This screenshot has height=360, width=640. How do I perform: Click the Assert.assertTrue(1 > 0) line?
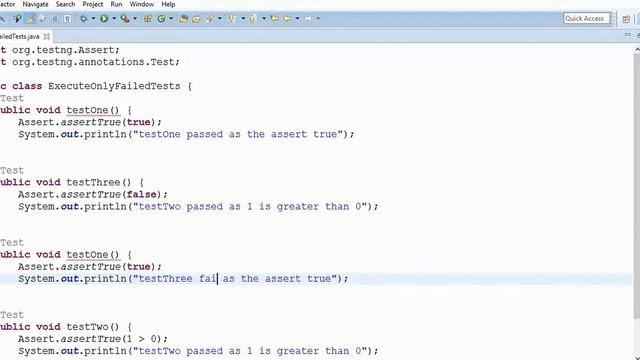(x=93, y=339)
